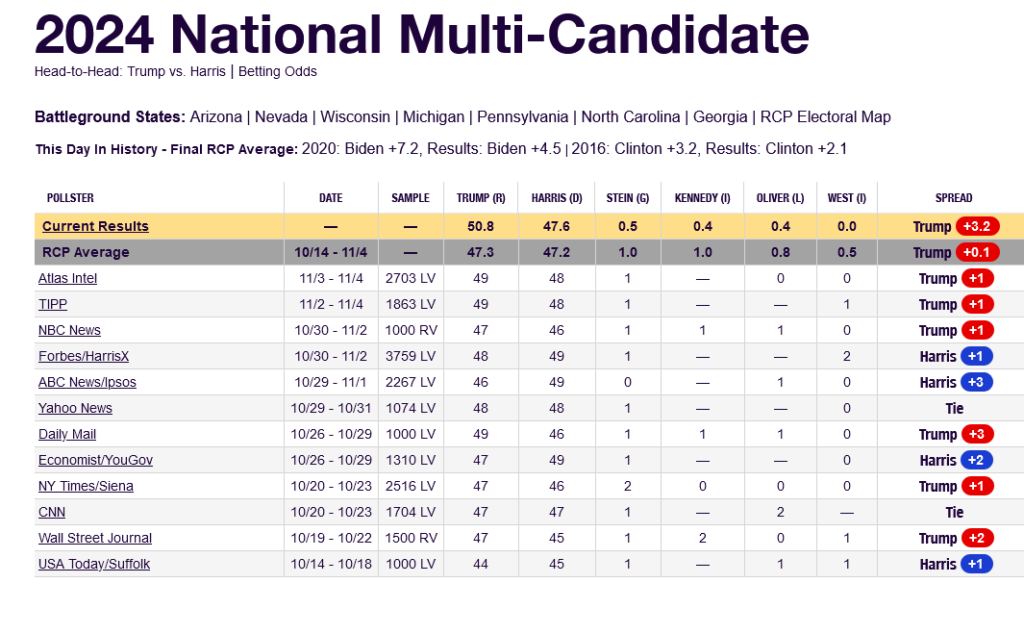Select the SPREAD column header
The image size is (1024, 634).
(953, 198)
